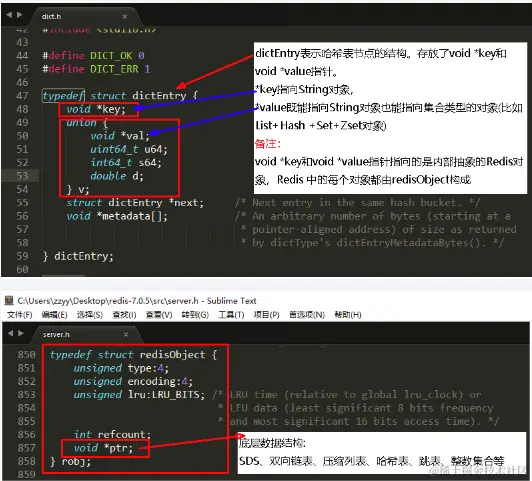Open the 文件(F) menu
Viewport: 532px width, 481px height.
coord(20,315)
